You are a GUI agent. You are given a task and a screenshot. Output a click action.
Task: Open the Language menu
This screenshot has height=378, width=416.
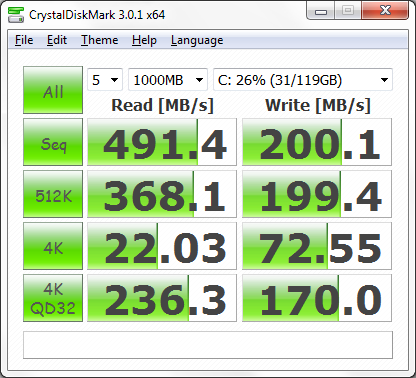(197, 40)
